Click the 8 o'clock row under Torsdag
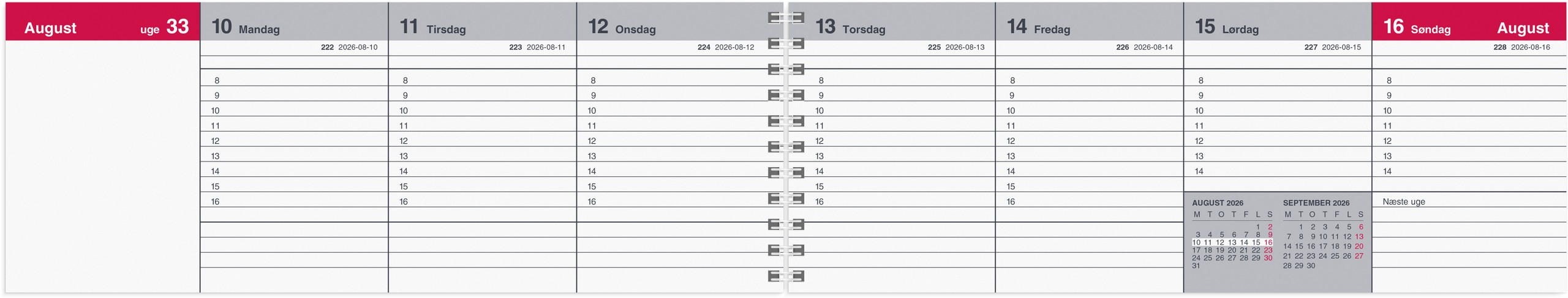Viewport: 1568px width, 298px height. click(x=891, y=80)
